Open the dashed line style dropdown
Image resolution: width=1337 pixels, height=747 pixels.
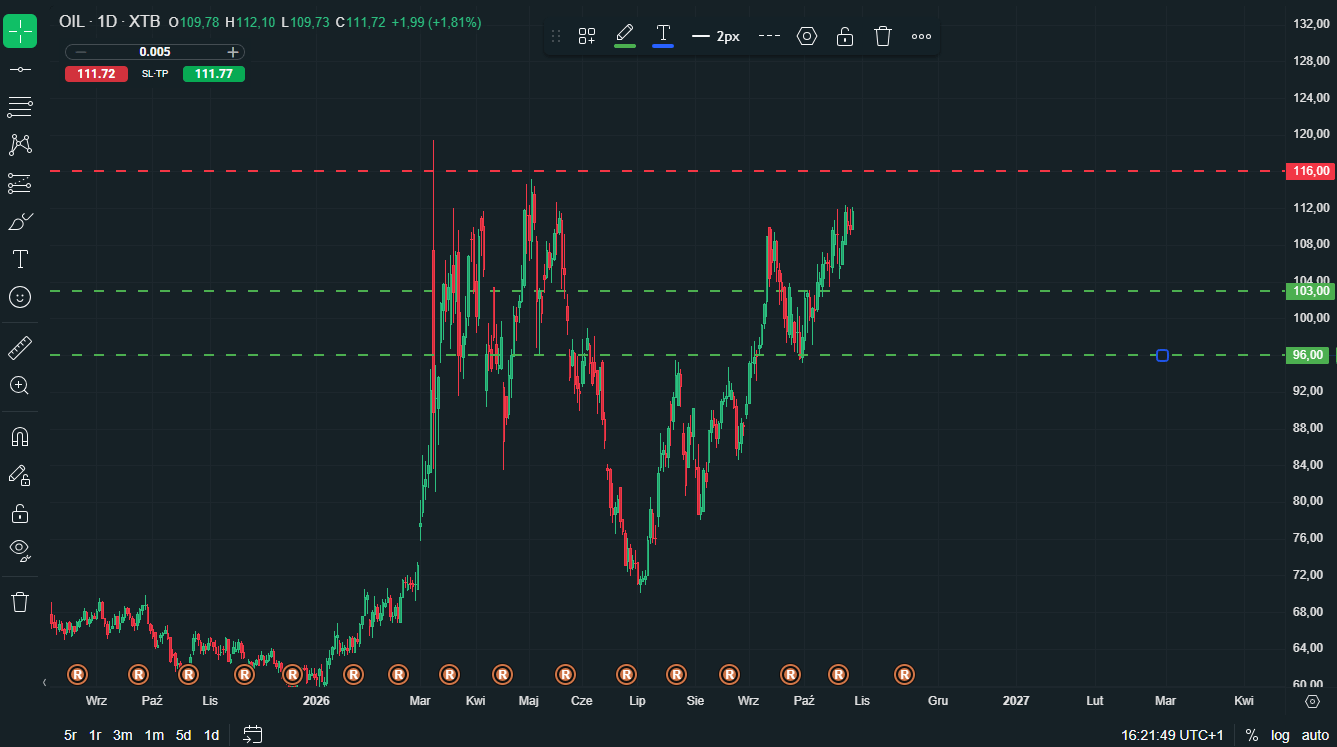769,36
